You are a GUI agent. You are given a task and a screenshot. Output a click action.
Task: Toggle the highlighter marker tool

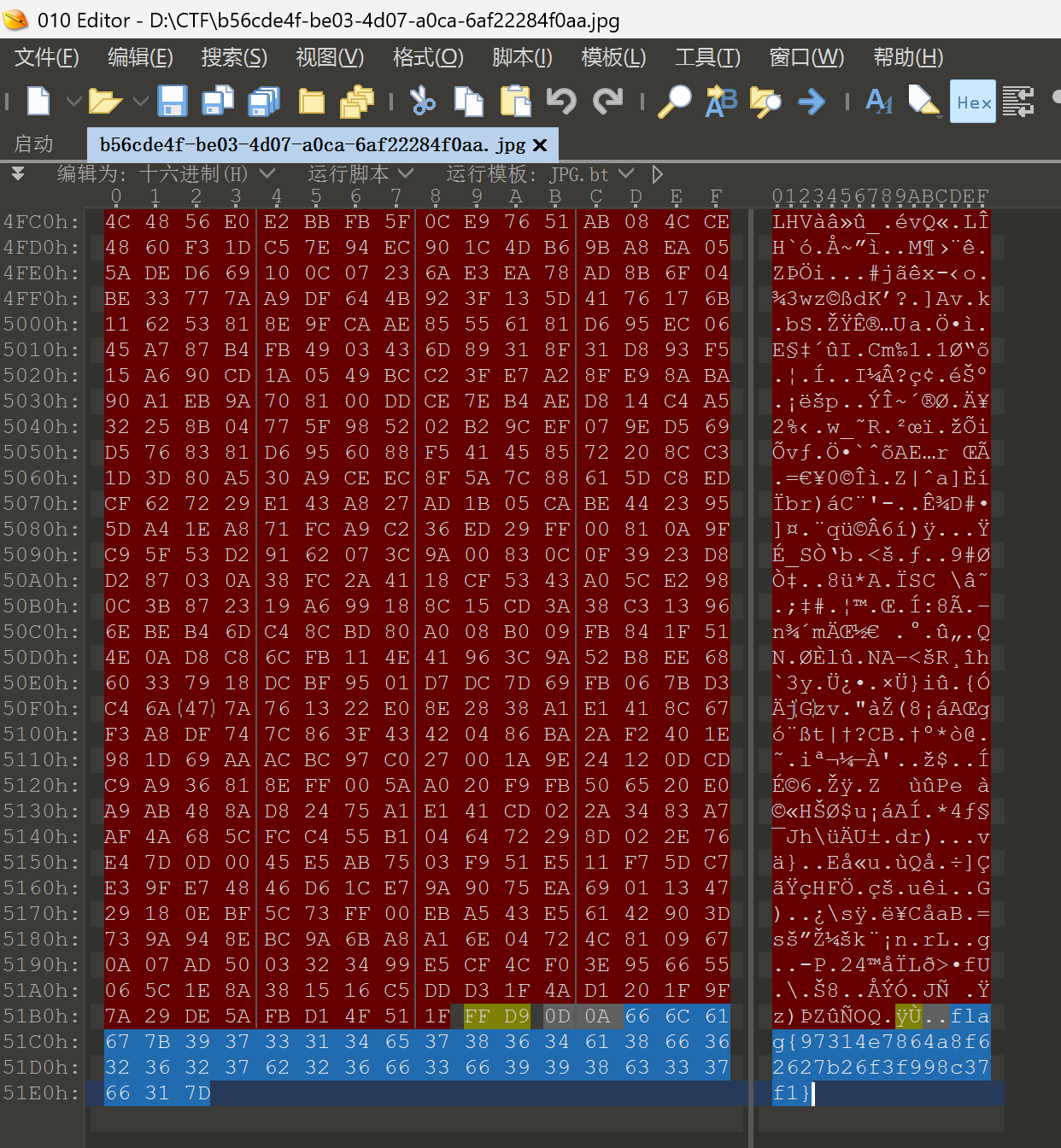coord(923,102)
